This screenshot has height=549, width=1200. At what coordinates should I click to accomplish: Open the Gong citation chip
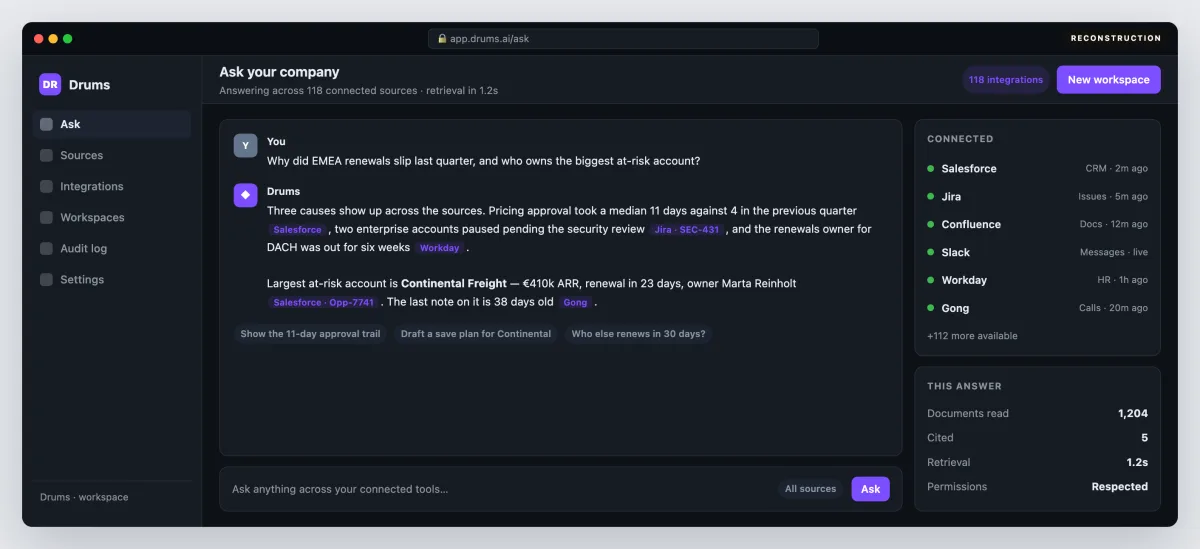575,302
